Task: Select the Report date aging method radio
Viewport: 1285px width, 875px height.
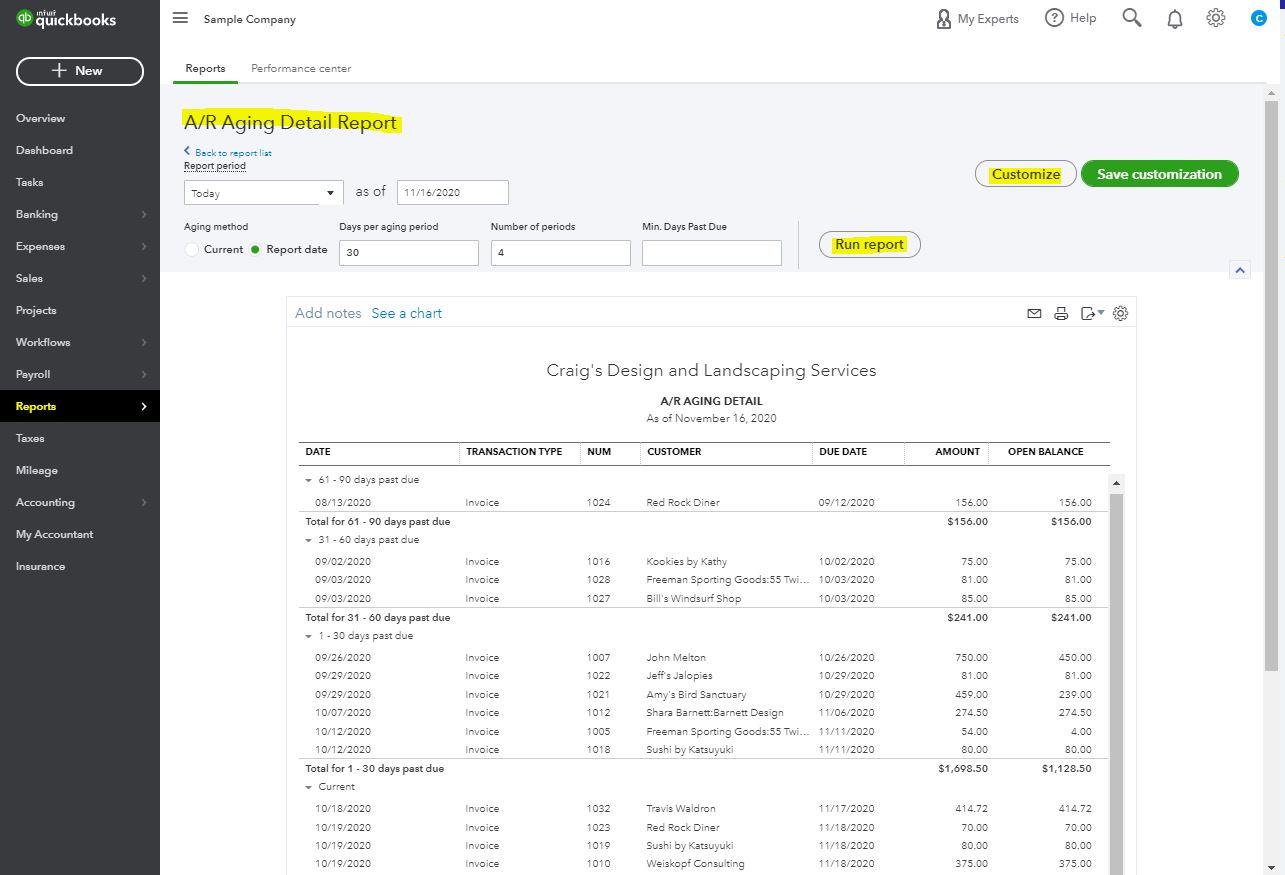Action: [256, 249]
